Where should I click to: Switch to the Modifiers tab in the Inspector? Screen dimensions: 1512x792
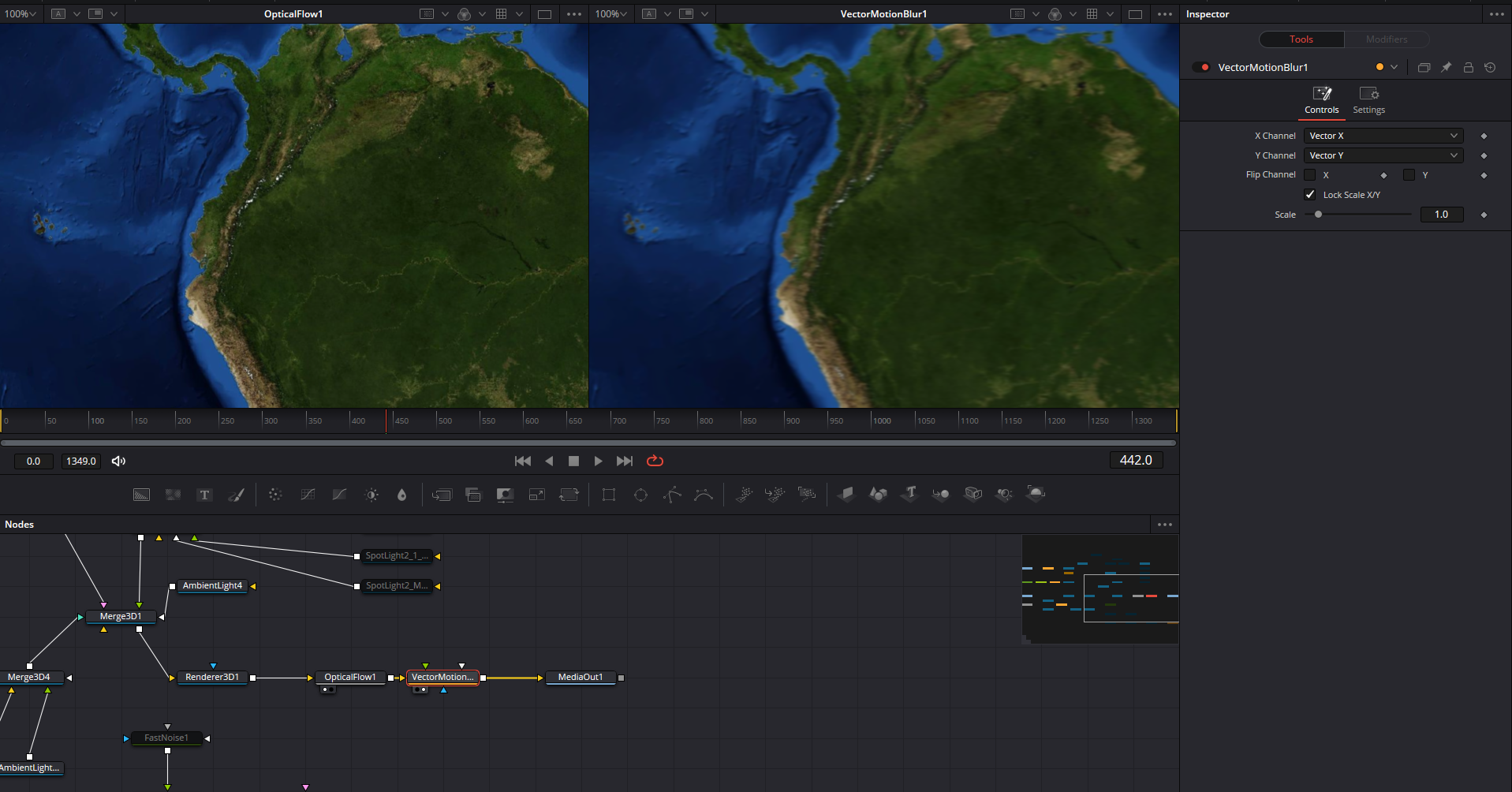[x=1387, y=39]
